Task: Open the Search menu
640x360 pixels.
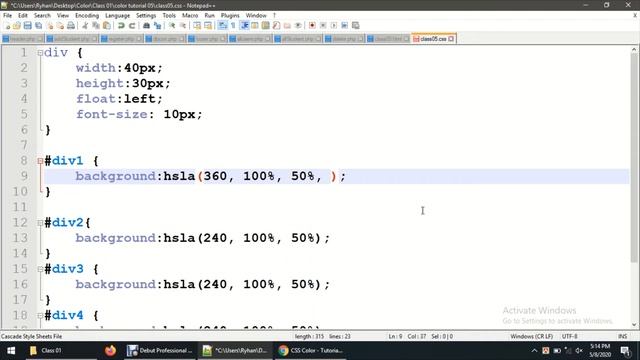Action: pos(42,16)
